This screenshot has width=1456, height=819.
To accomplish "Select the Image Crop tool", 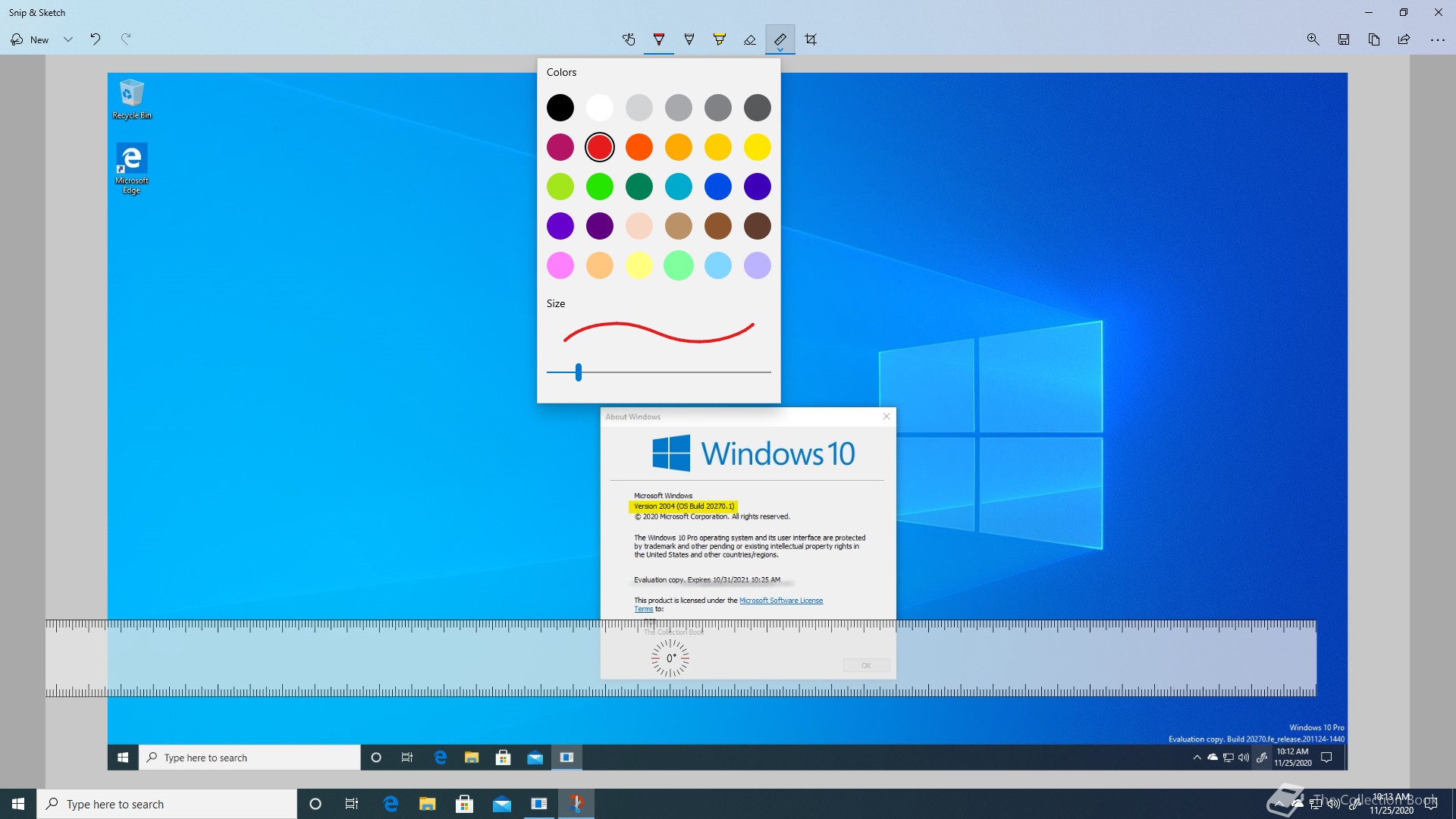I will [811, 39].
